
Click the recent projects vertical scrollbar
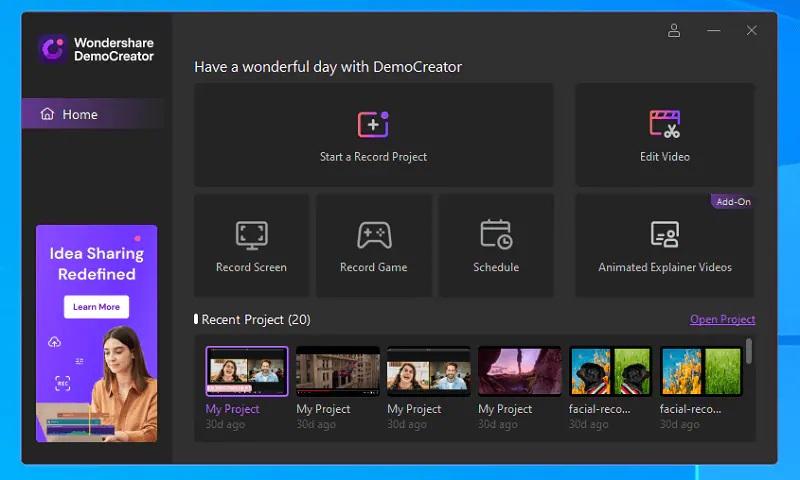(x=748, y=351)
